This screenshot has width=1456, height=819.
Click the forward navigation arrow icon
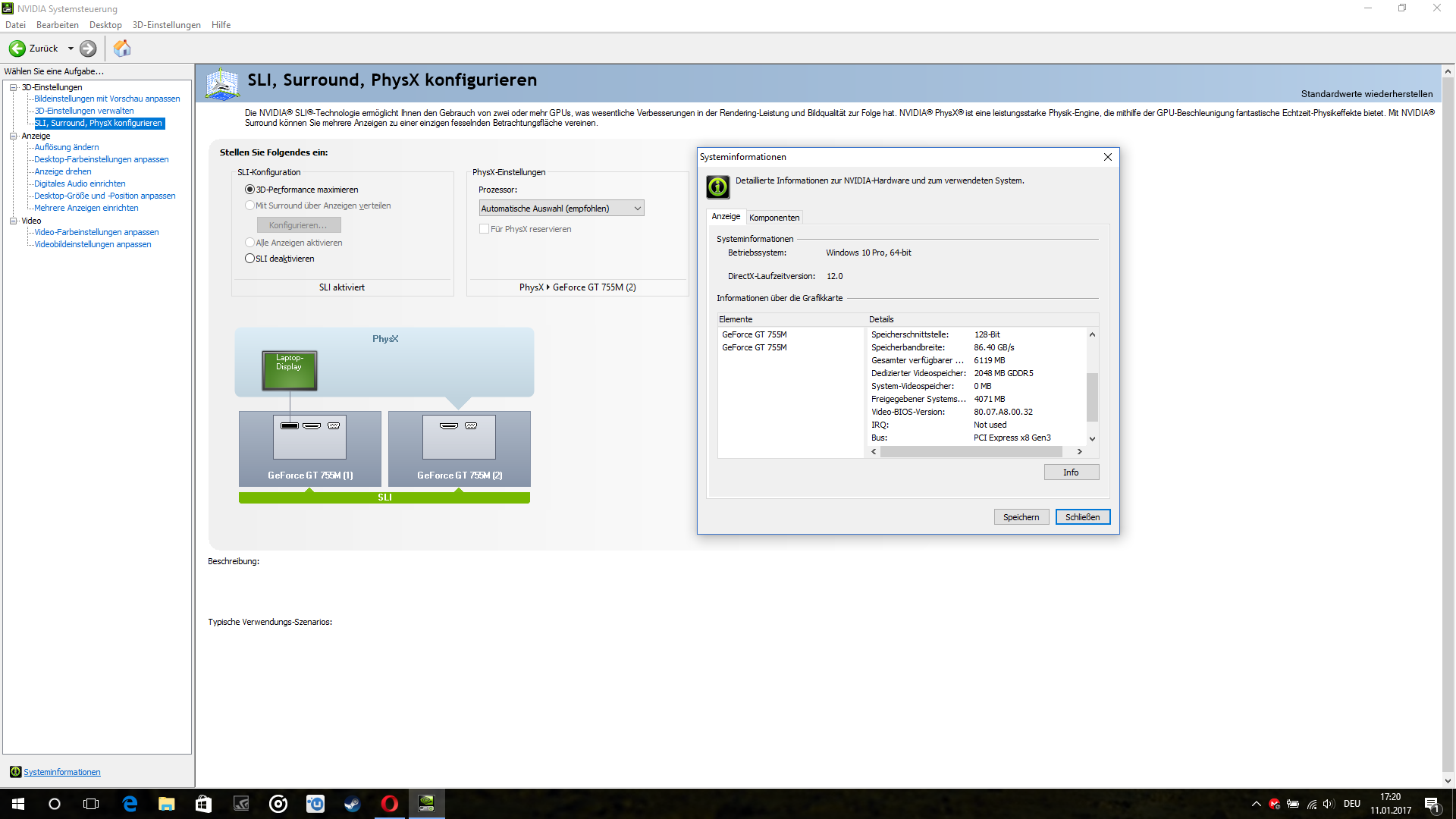coord(88,49)
